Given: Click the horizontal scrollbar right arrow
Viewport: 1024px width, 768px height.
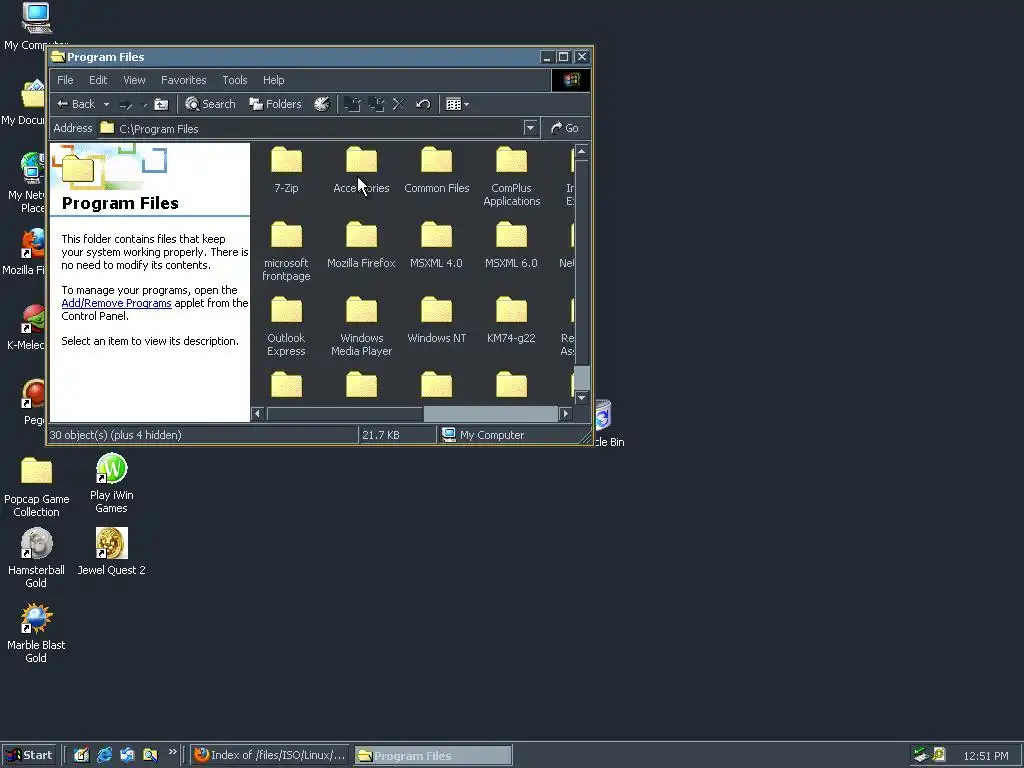Looking at the screenshot, I should 566,413.
